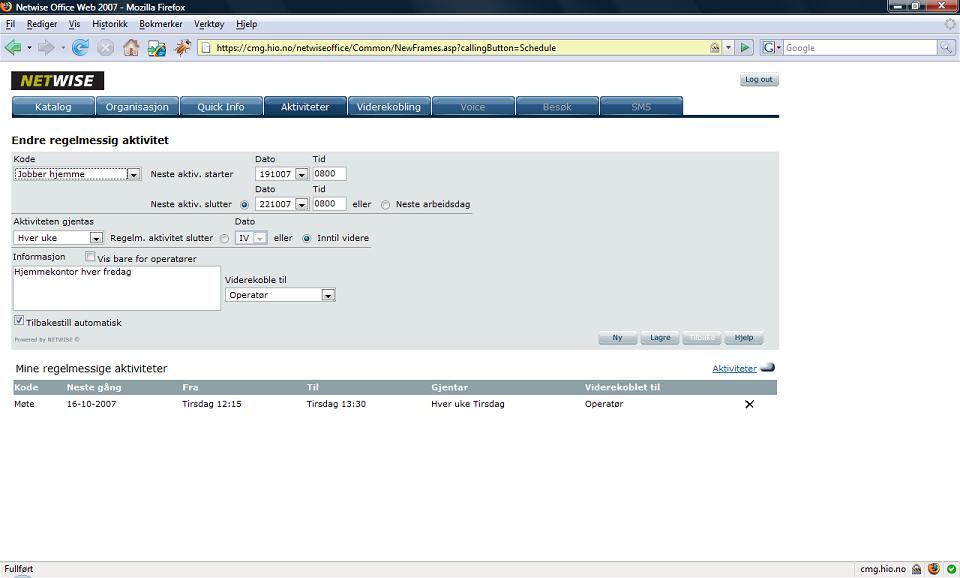This screenshot has height=578, width=960.
Task: Select the Neste arbeidsdag radio button
Action: click(x=385, y=205)
